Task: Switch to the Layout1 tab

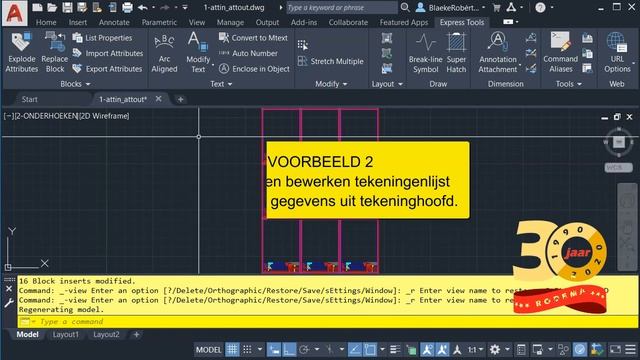Action: coord(65,335)
